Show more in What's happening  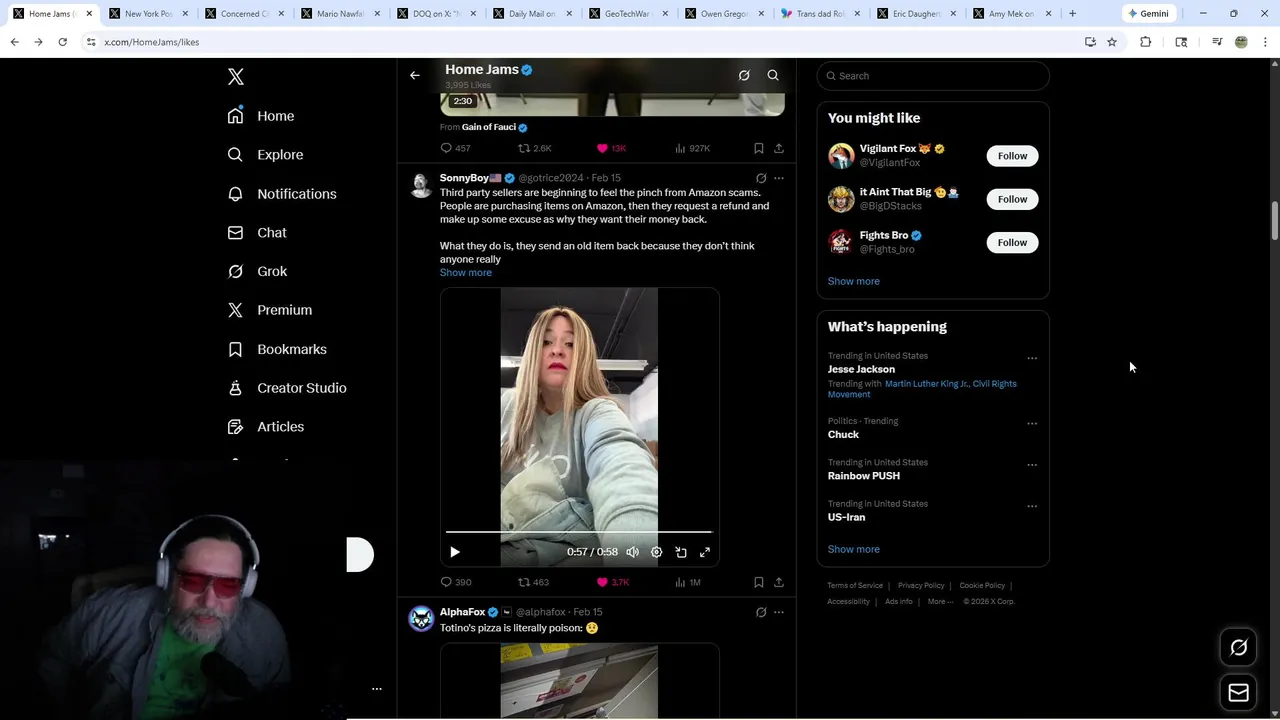[854, 549]
